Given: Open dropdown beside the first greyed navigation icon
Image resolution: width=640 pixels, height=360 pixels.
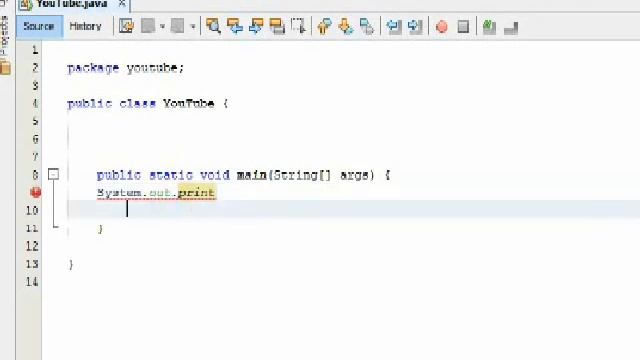Looking at the screenshot, I should pyautogui.click(x=162, y=27).
